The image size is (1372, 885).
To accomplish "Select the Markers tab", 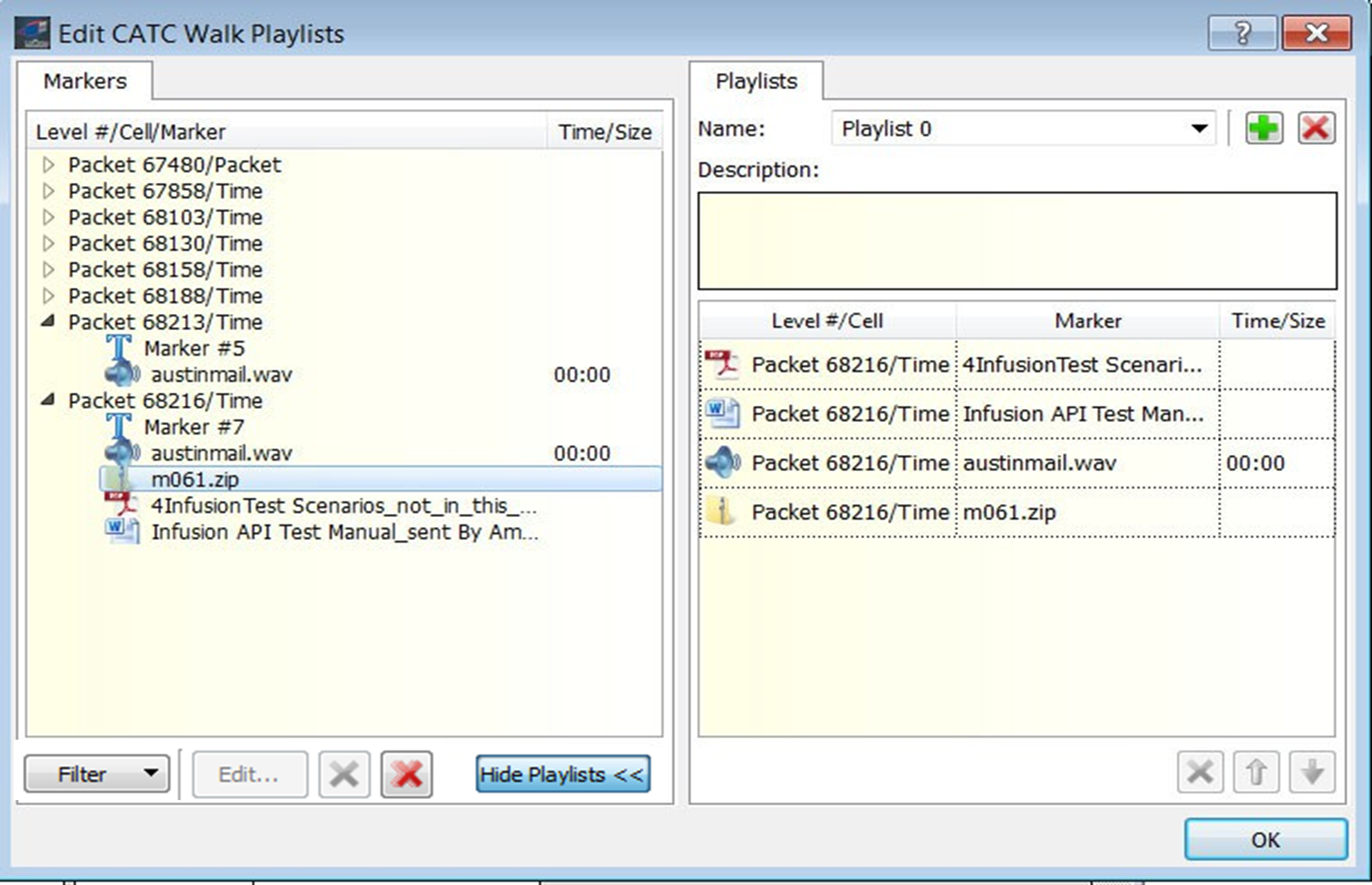I will [x=85, y=81].
